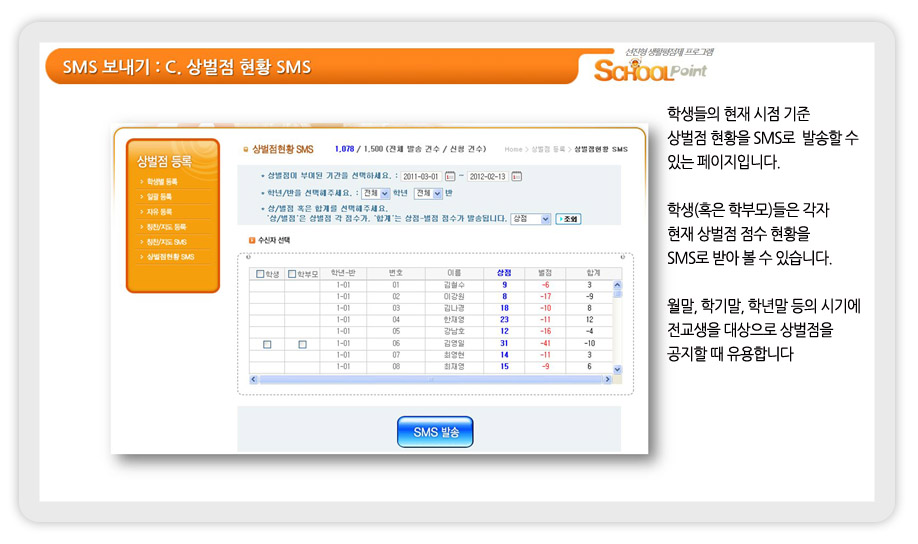Click the orange 수신자 선택 section icon
This screenshot has width=918, height=544.
click(252, 240)
